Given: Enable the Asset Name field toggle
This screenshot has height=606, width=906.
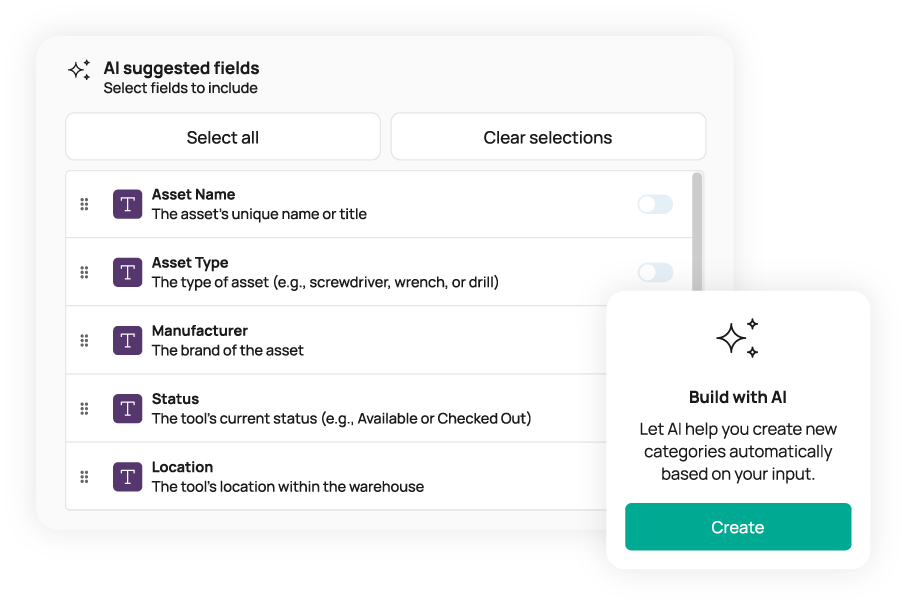Looking at the screenshot, I should click(655, 204).
